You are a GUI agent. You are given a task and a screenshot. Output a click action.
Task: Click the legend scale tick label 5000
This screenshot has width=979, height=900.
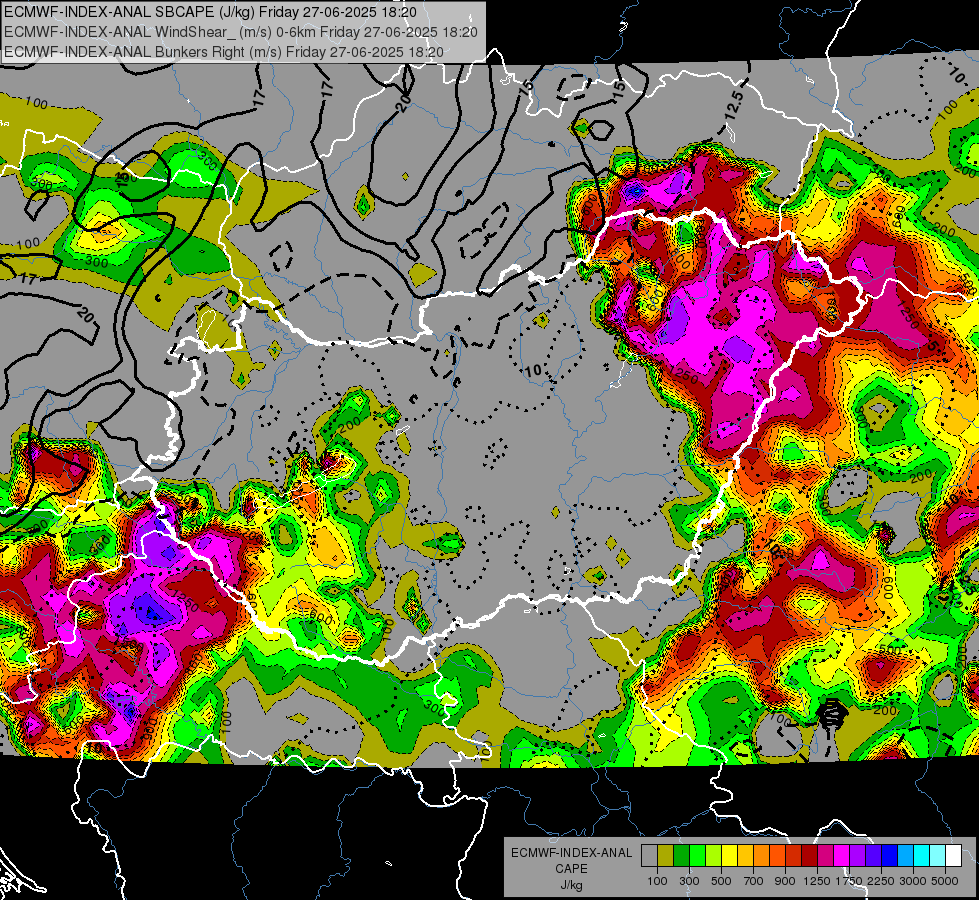pyautogui.click(x=945, y=881)
